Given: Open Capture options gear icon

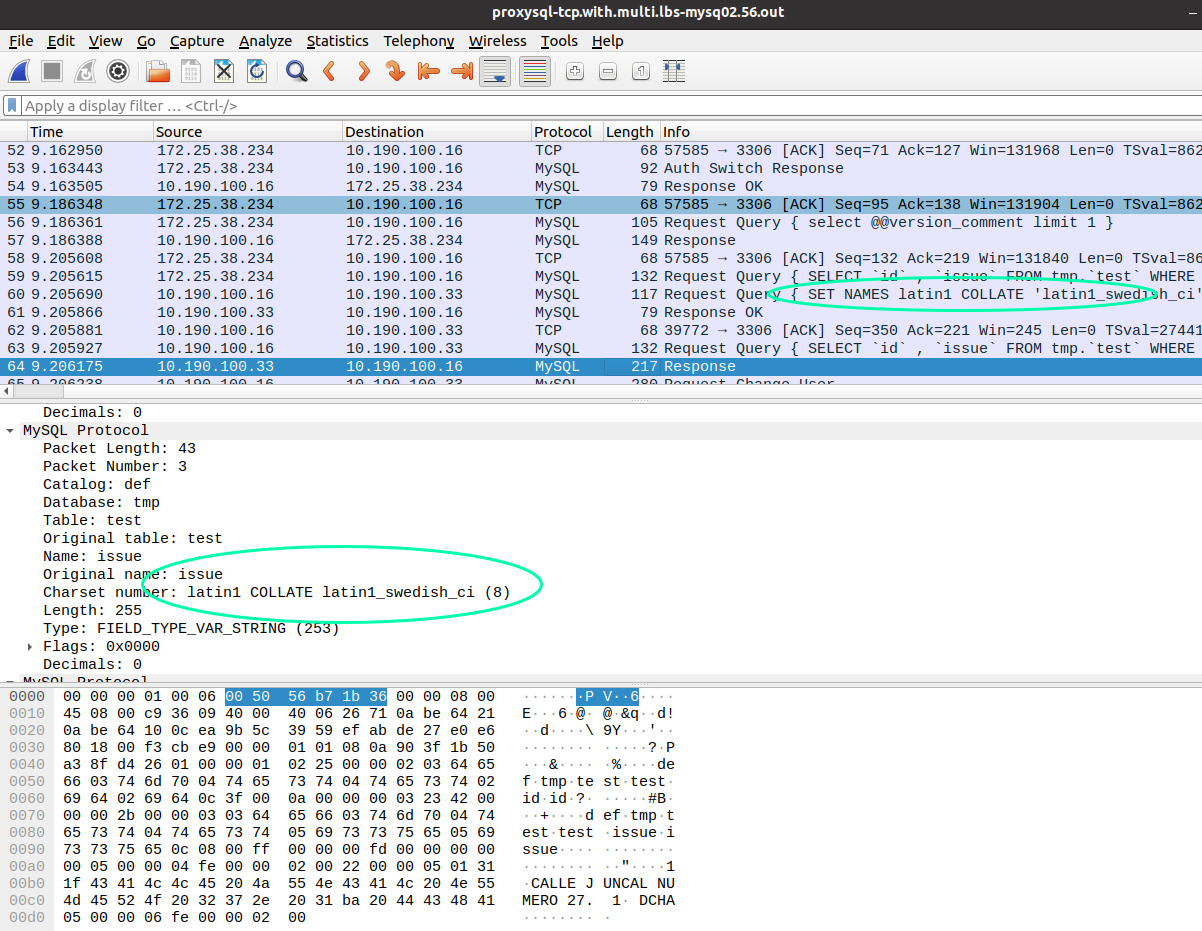Looking at the screenshot, I should 118,71.
